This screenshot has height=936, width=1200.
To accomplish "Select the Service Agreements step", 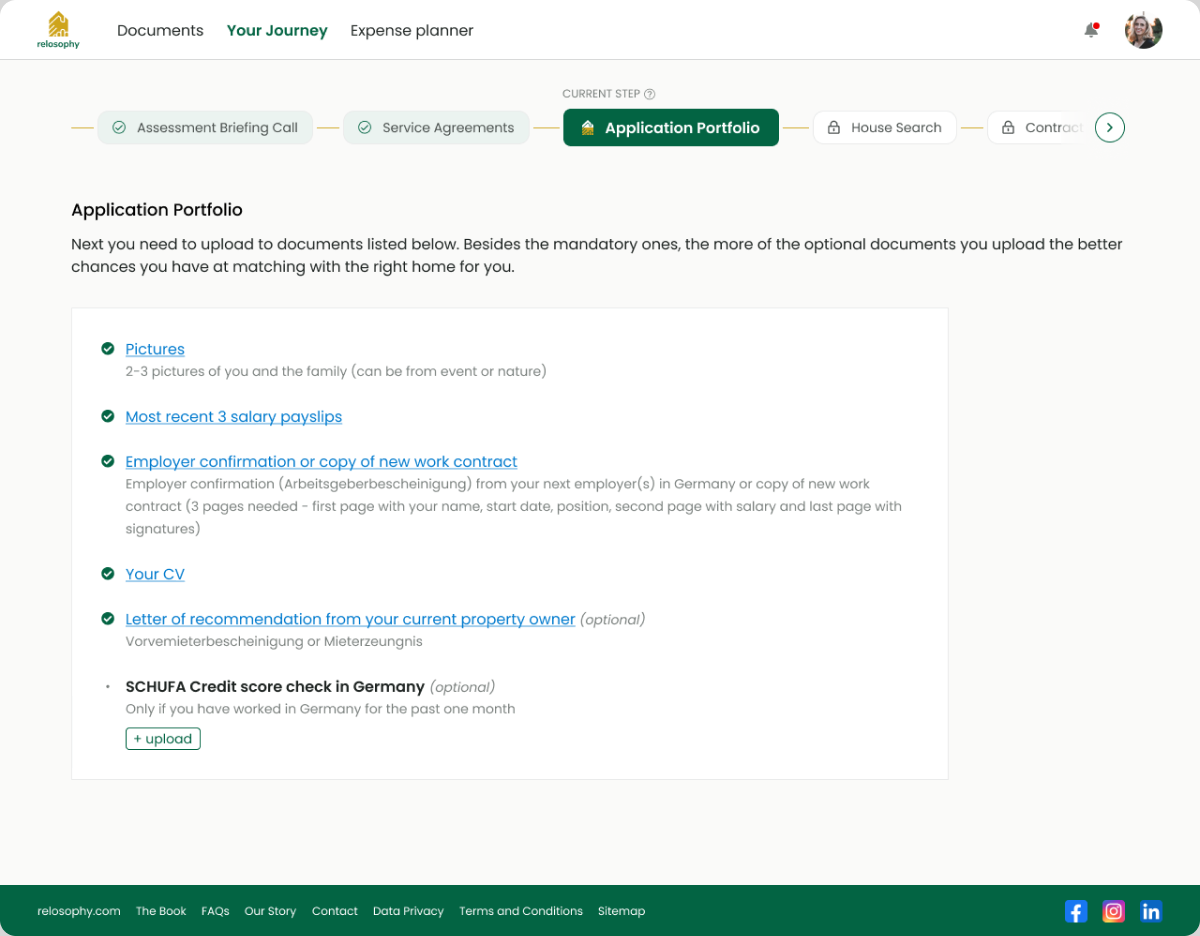I will [436, 128].
